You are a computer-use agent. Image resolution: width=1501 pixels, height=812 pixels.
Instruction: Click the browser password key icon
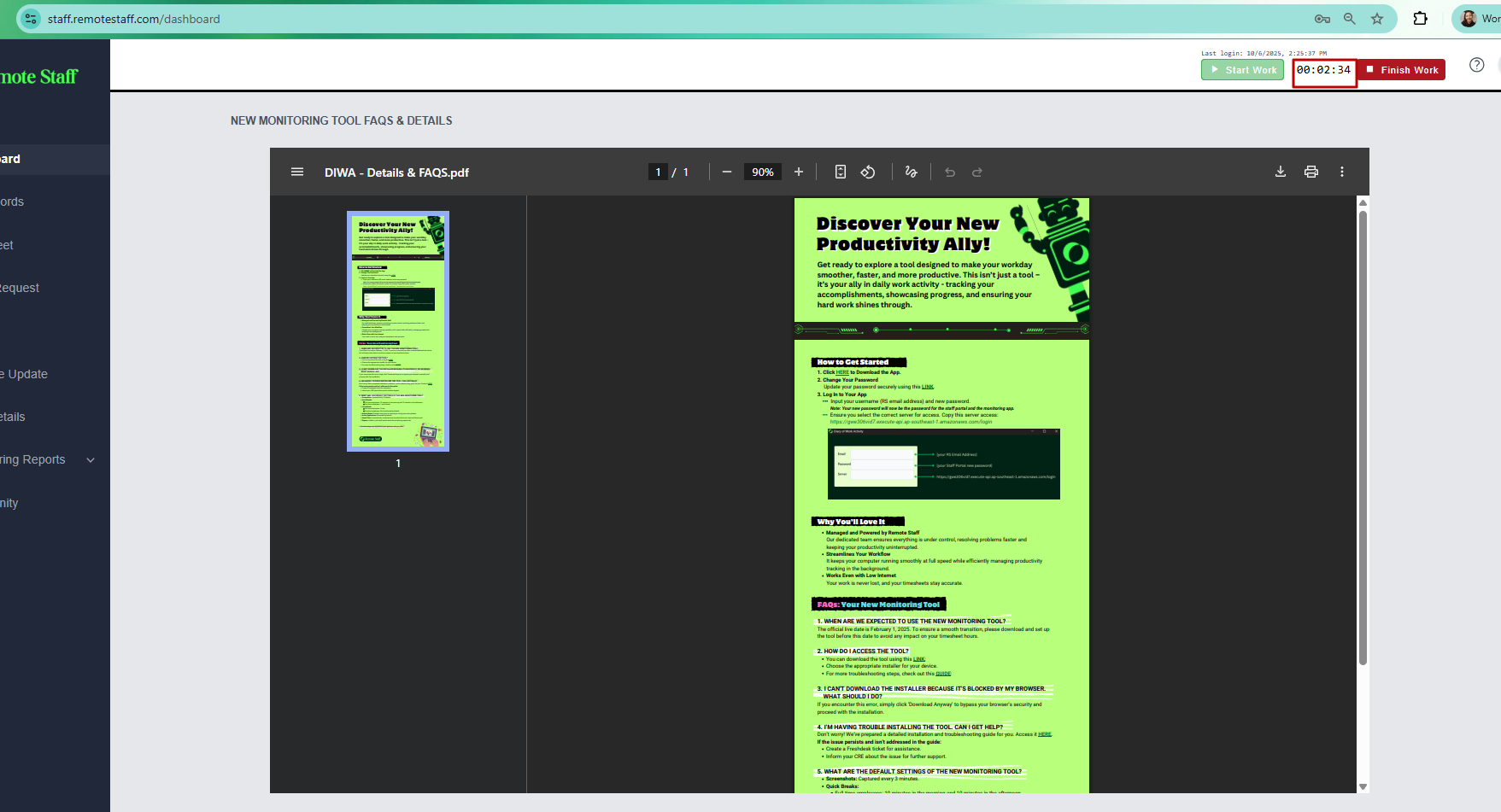pos(1322,19)
